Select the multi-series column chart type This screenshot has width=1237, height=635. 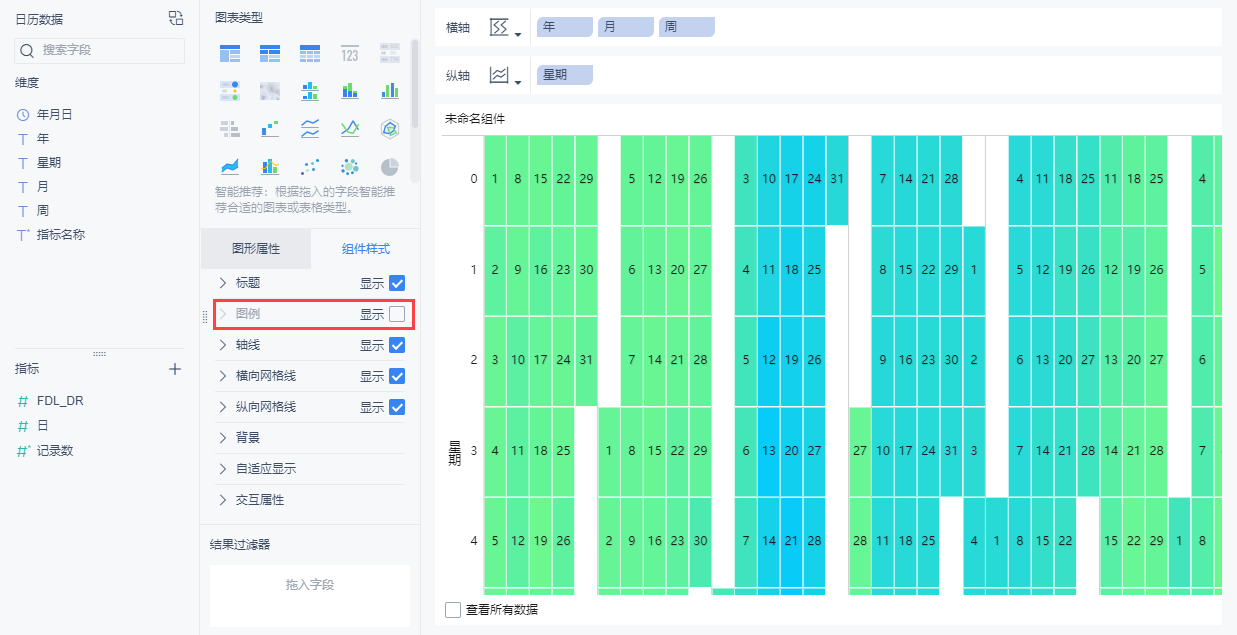pos(390,91)
